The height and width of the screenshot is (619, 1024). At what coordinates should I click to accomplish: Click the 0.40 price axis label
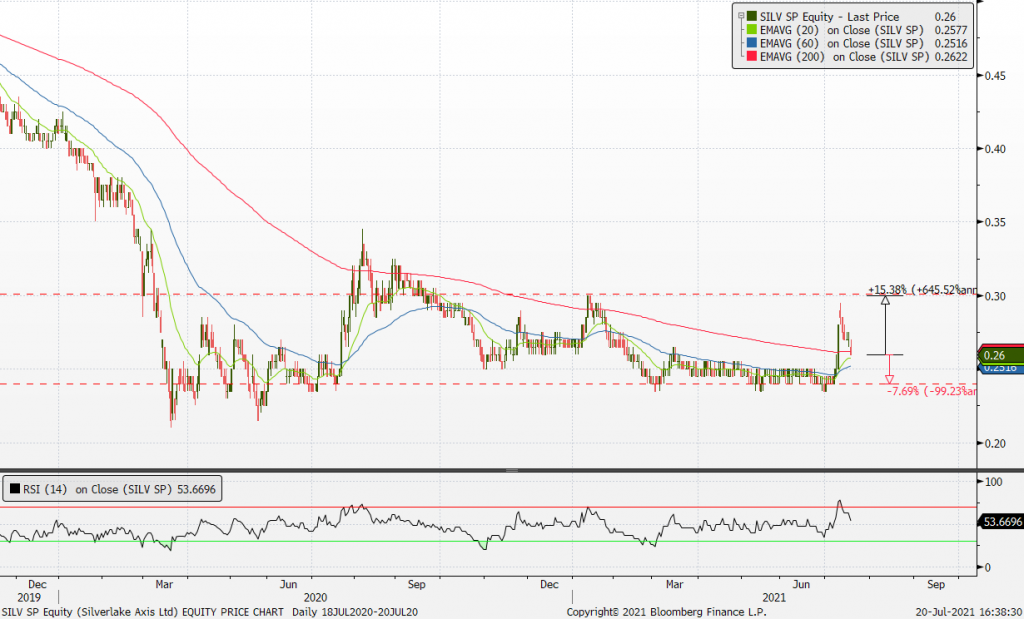click(x=995, y=149)
